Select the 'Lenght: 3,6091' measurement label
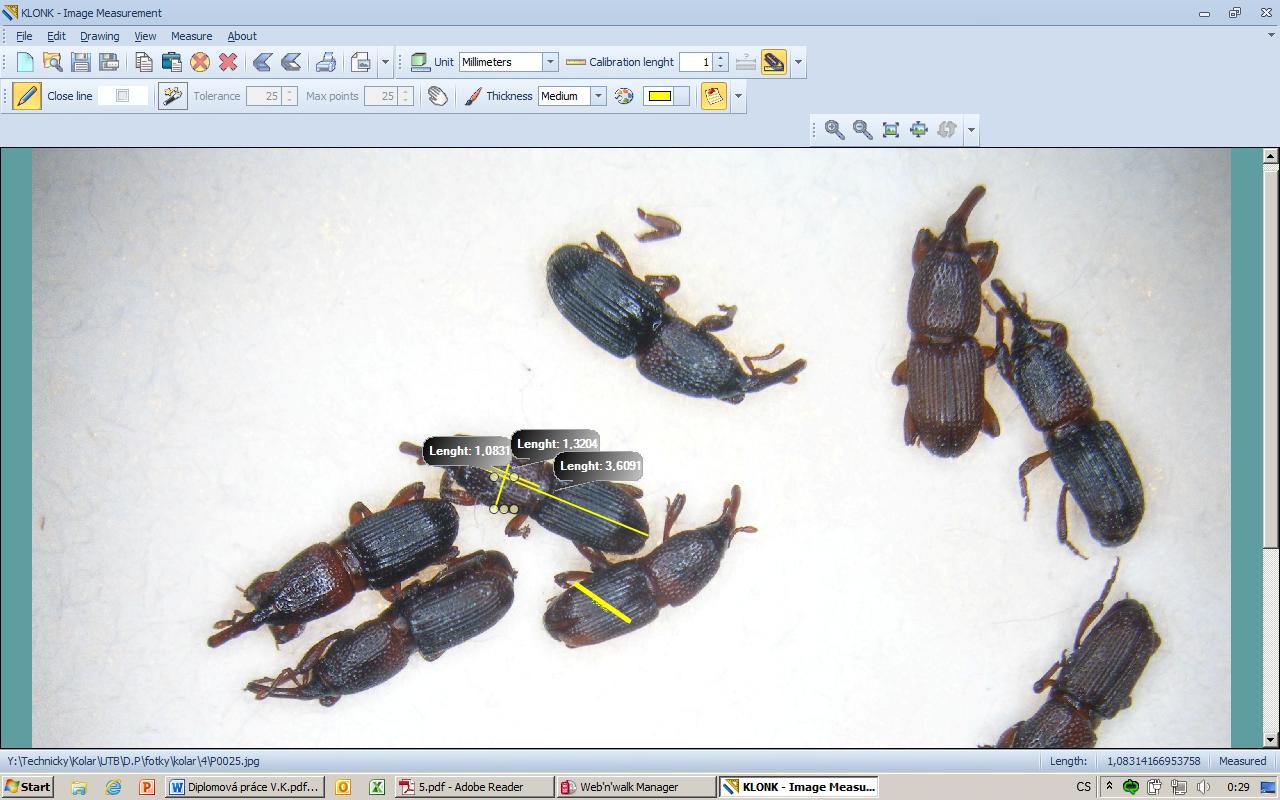The width and height of the screenshot is (1280, 800). 599,466
